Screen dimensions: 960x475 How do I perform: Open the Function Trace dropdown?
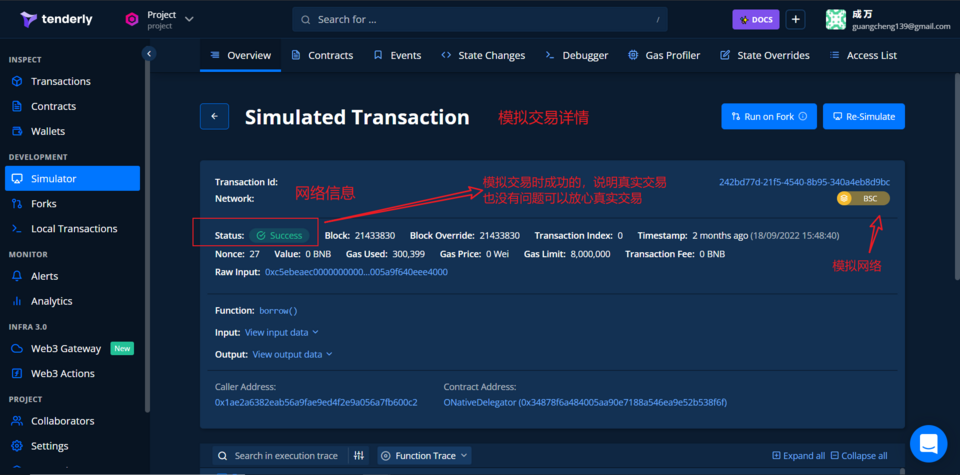coord(425,455)
